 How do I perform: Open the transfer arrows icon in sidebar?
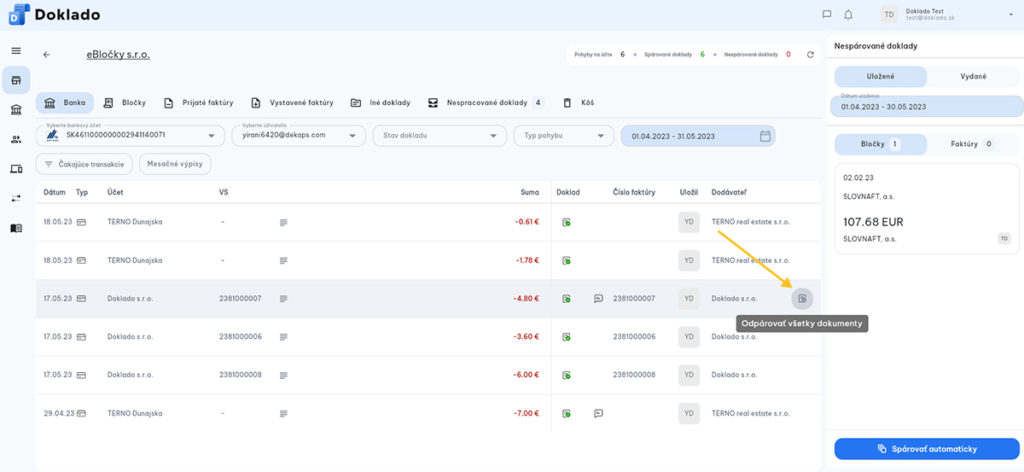click(x=16, y=198)
